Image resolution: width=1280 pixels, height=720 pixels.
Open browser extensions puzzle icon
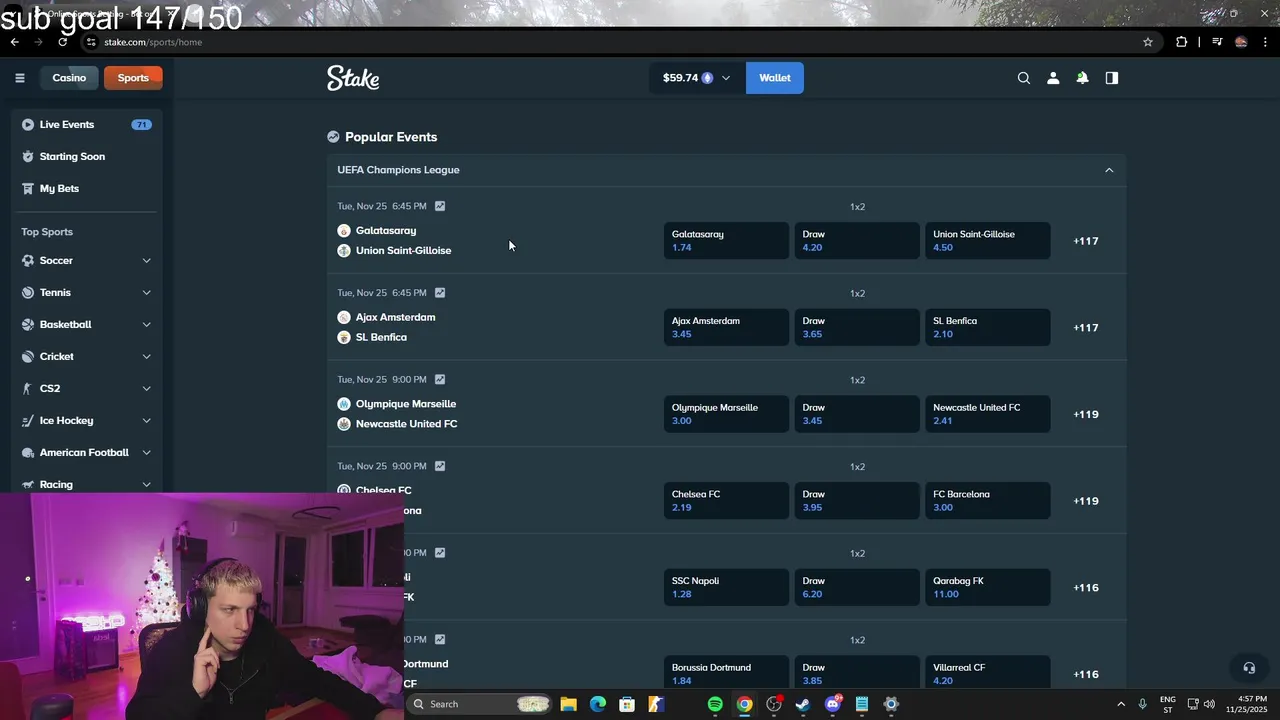point(1181,42)
